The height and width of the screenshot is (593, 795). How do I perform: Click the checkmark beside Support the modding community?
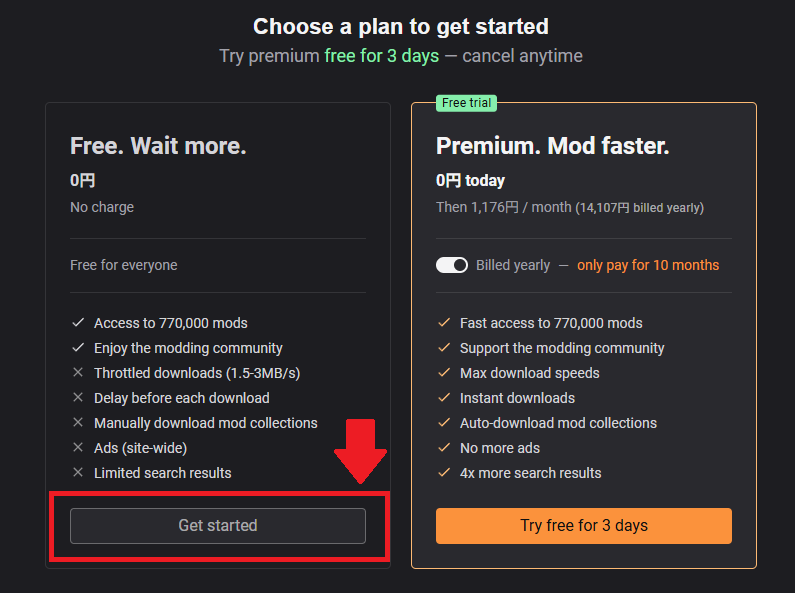(444, 348)
